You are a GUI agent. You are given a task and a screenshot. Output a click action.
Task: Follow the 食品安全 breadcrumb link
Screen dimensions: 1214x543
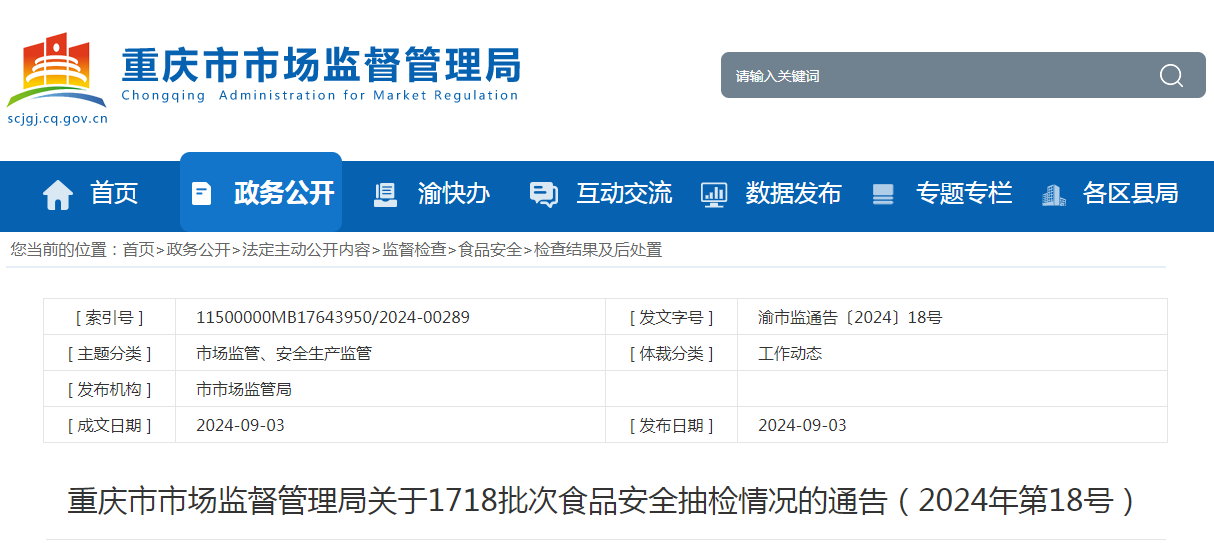[x=490, y=250]
